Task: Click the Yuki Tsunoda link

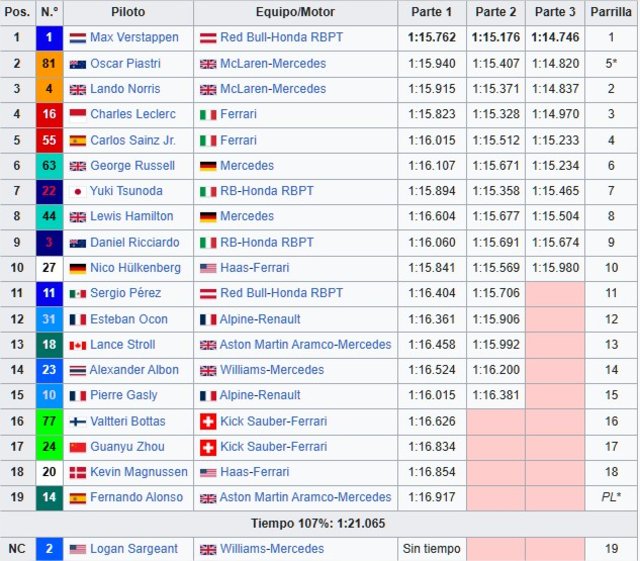Action: click(126, 191)
